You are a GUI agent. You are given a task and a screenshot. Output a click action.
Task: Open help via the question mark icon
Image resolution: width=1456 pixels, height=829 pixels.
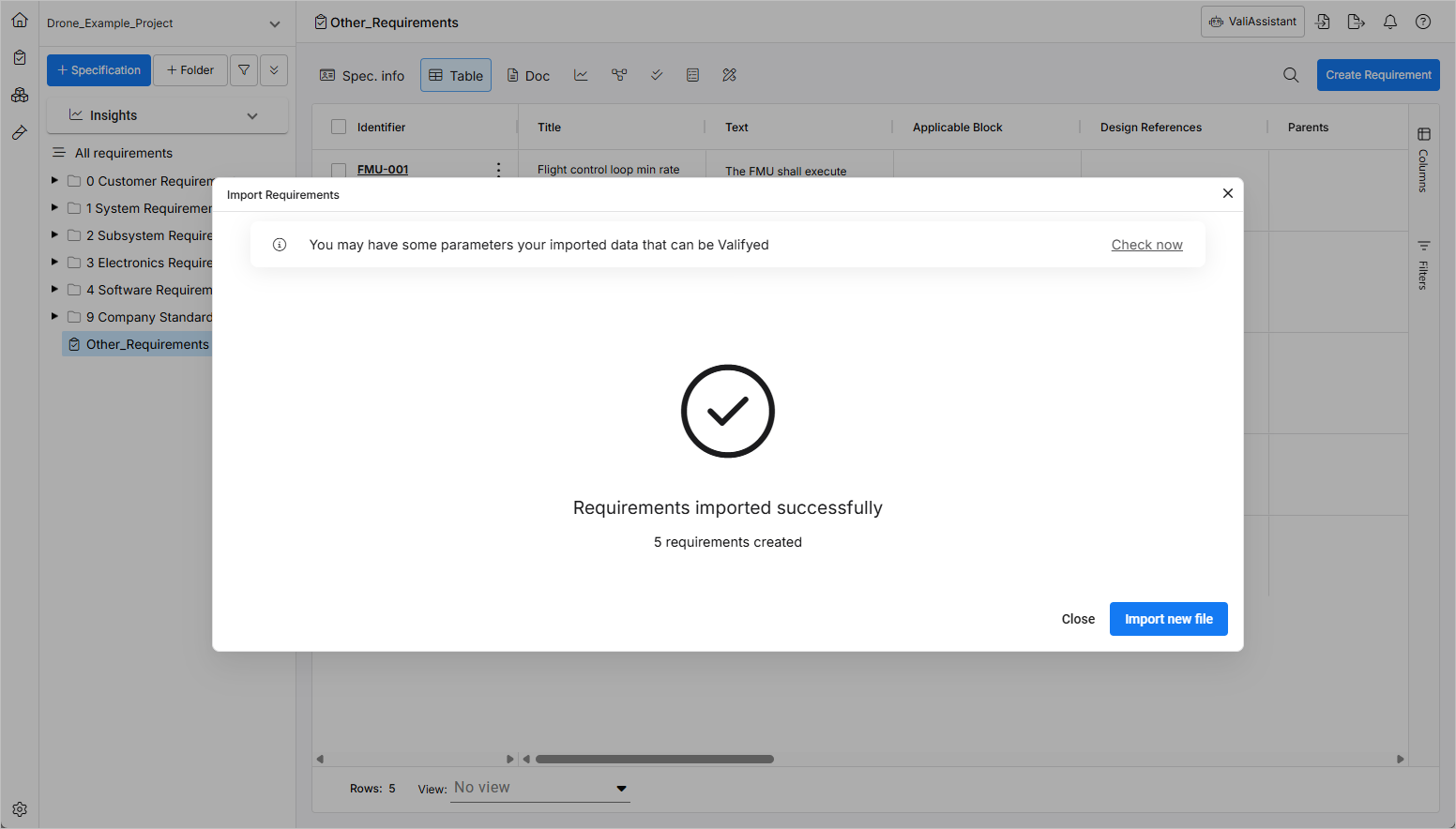click(1422, 22)
